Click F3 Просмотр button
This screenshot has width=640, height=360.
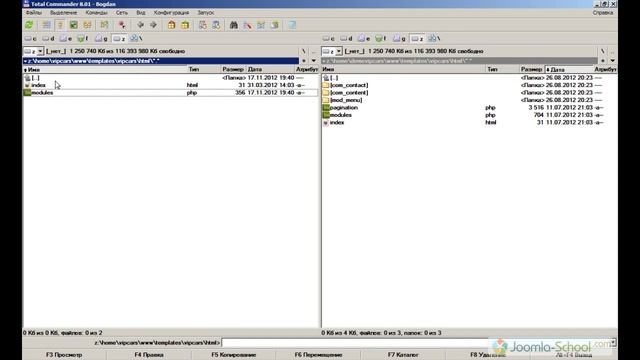click(64, 355)
